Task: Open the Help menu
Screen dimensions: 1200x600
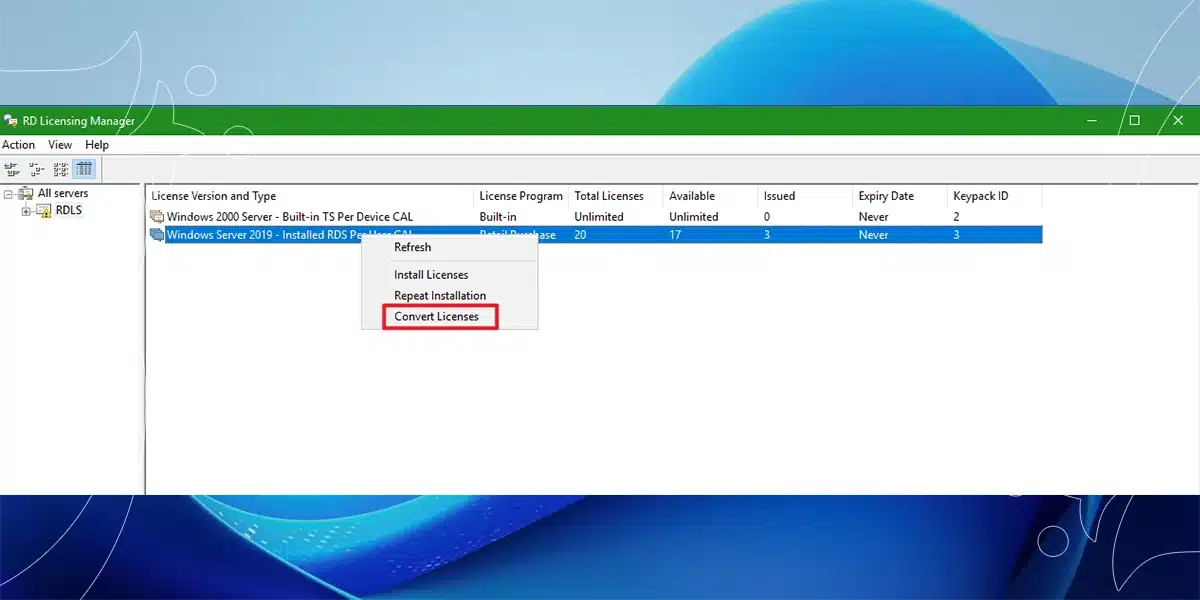Action: (x=97, y=145)
